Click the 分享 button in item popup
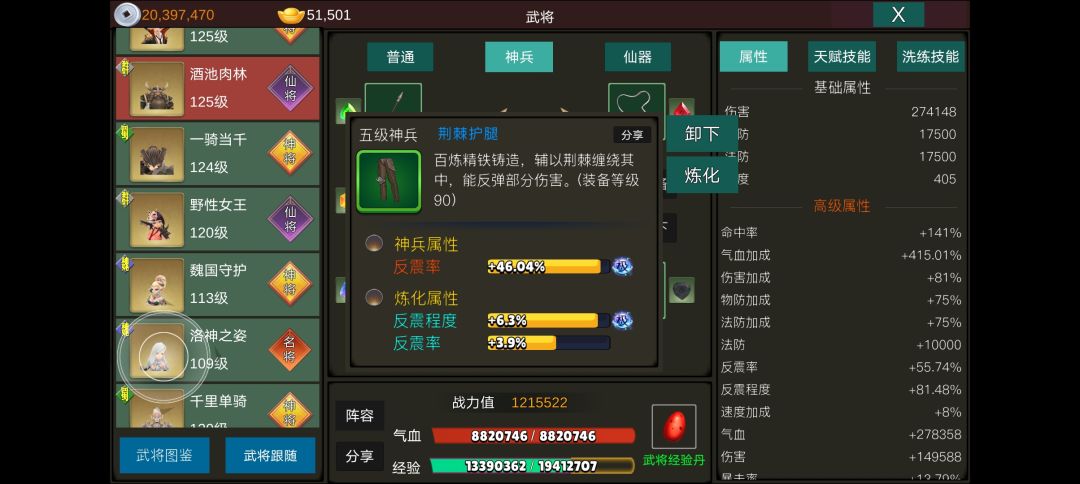This screenshot has width=1080, height=484. (632, 135)
